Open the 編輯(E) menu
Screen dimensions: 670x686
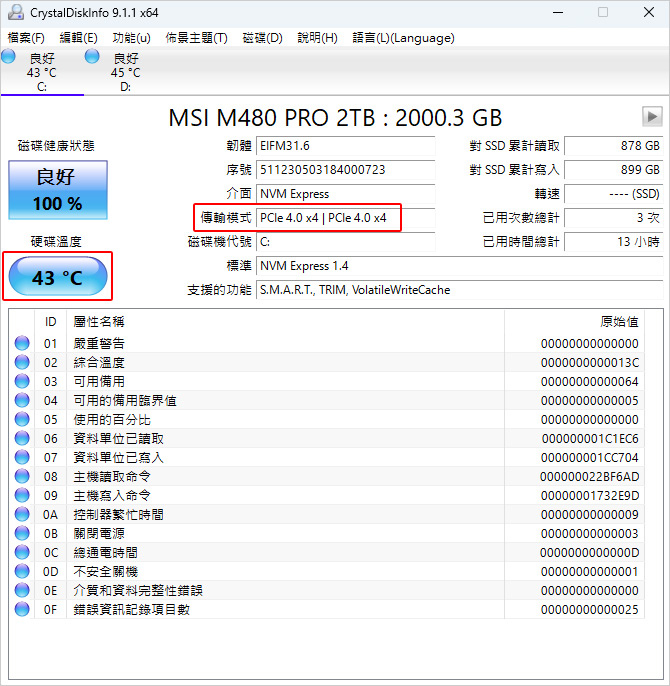click(78, 38)
